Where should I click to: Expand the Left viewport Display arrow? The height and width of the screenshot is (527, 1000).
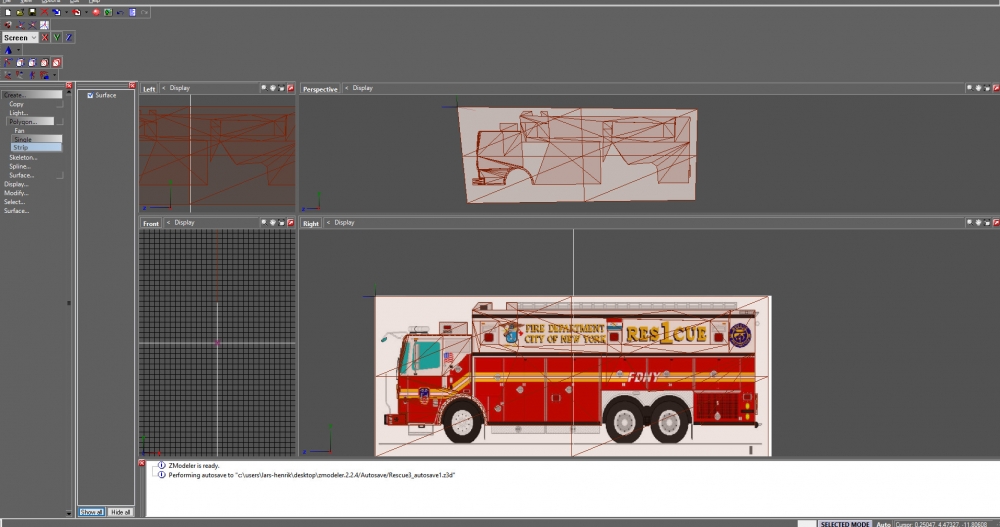pyautogui.click(x=164, y=88)
